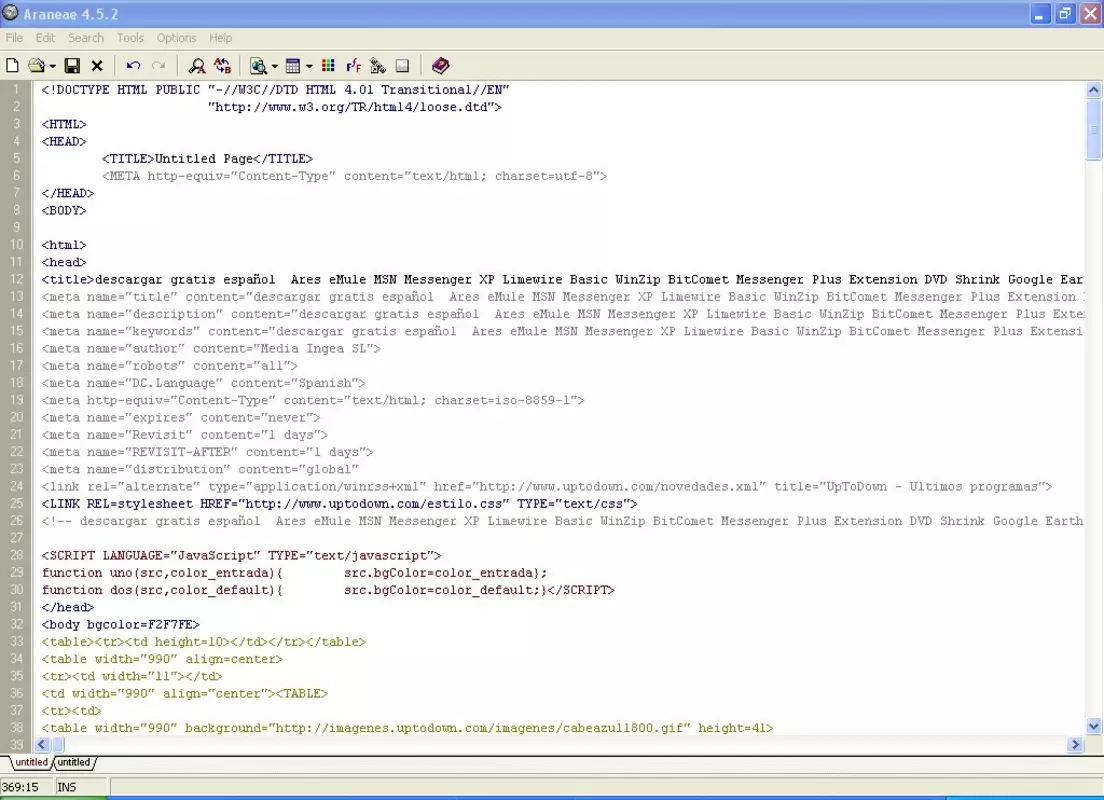Expand the open file dropdown arrow
This screenshot has height=800, width=1104.
(x=52, y=66)
